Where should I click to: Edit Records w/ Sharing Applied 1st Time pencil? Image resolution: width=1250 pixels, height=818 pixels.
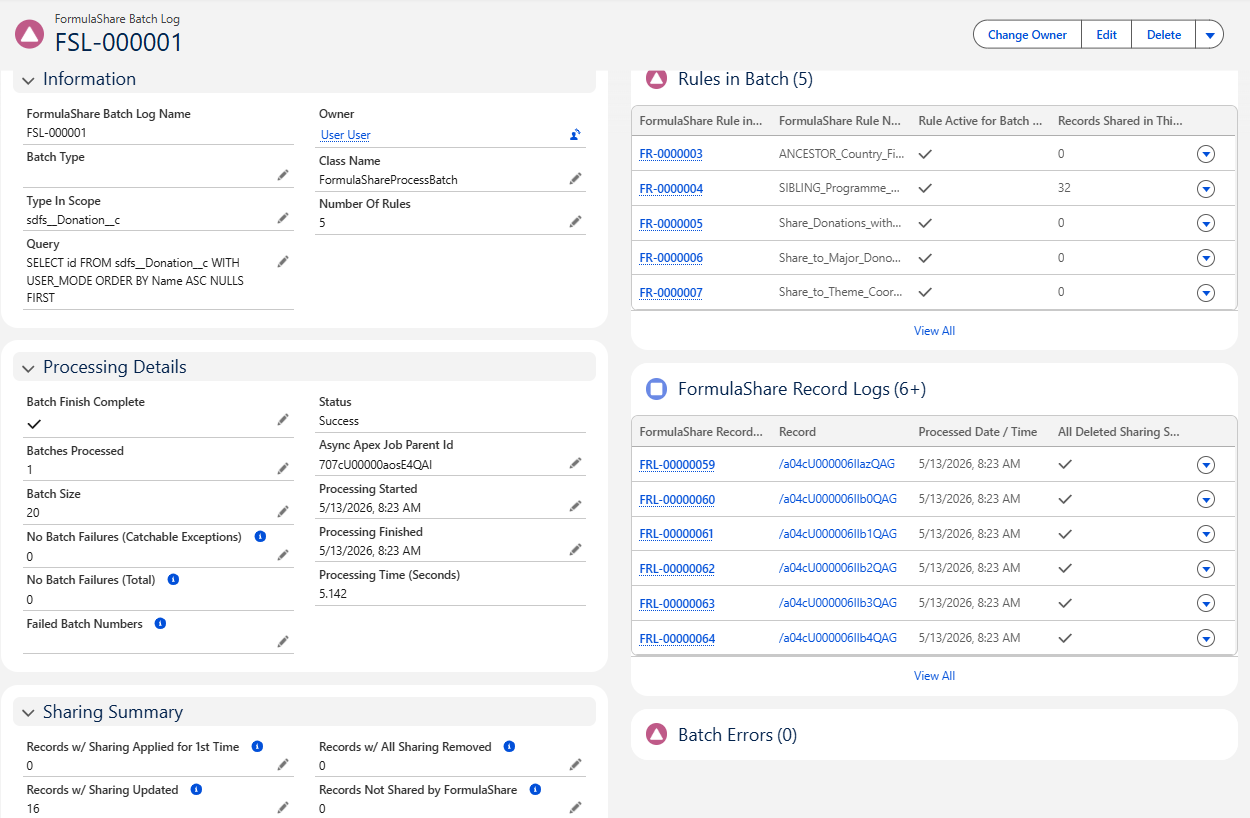tap(283, 764)
